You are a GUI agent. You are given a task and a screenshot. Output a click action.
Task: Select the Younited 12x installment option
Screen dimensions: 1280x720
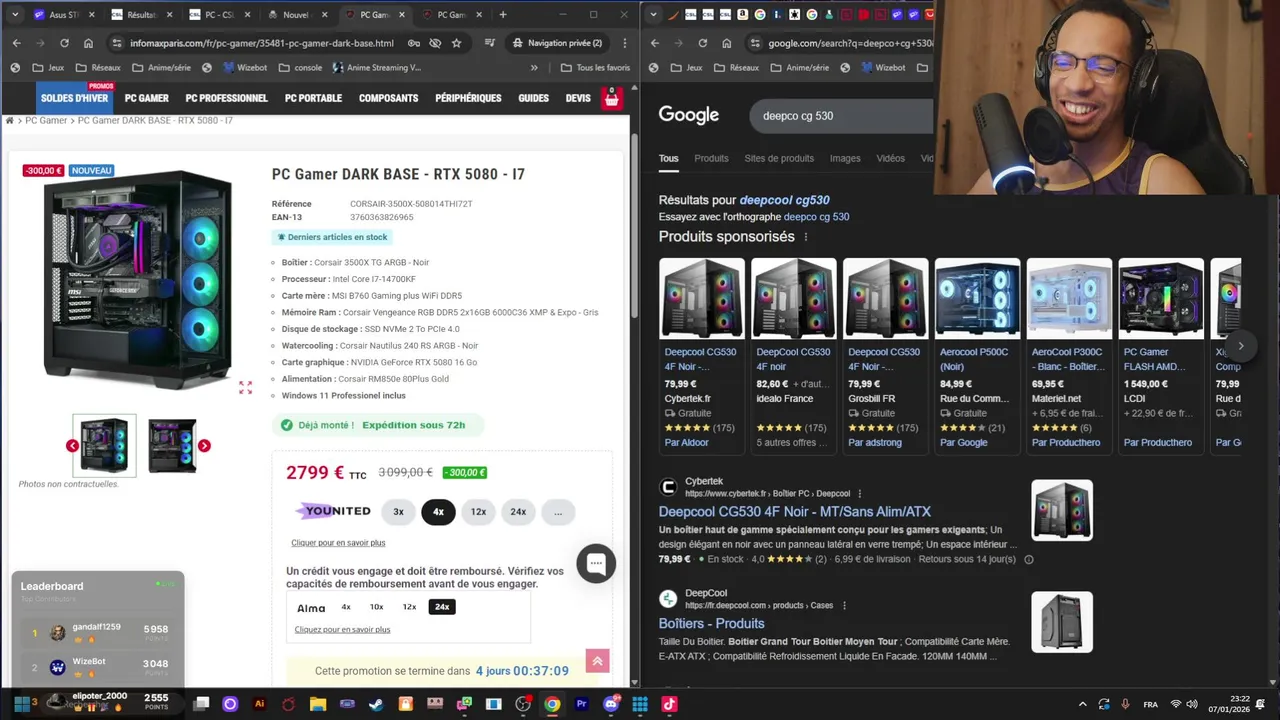click(478, 511)
